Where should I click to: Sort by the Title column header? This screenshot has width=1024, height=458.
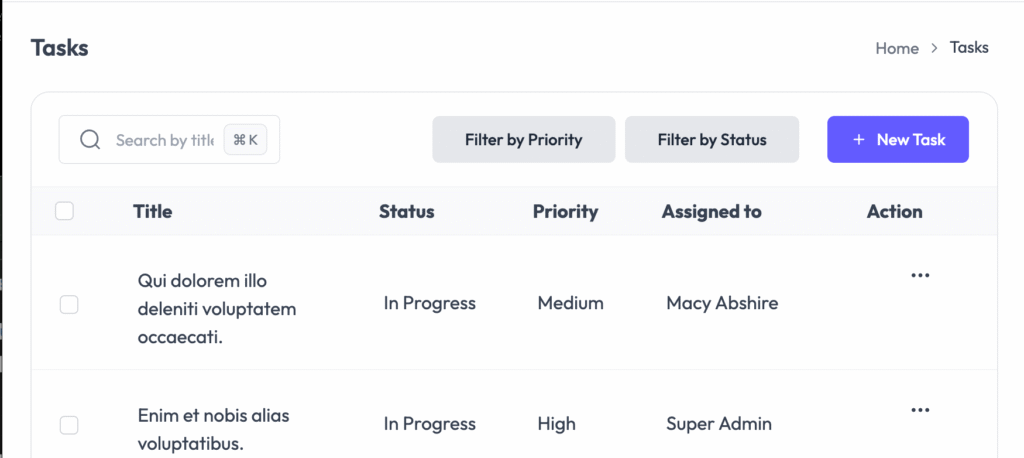(153, 212)
